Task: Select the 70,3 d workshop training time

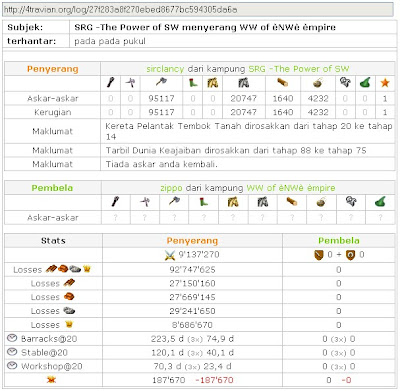Action: click(168, 366)
